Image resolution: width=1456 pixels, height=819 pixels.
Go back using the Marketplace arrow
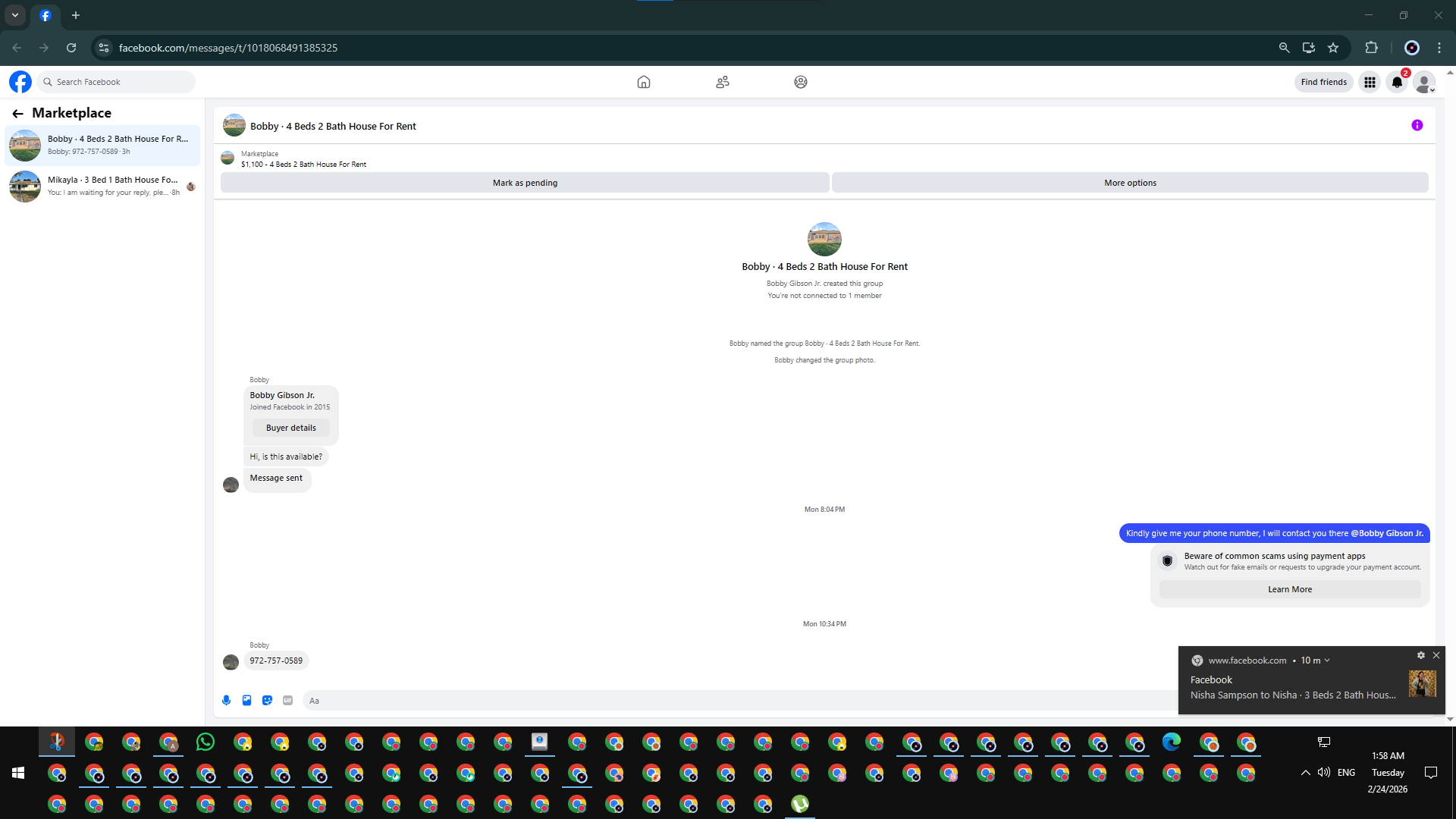pyautogui.click(x=17, y=113)
